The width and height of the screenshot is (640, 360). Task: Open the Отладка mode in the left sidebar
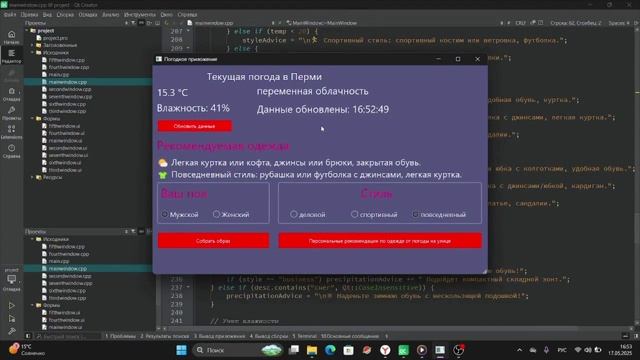[11, 94]
